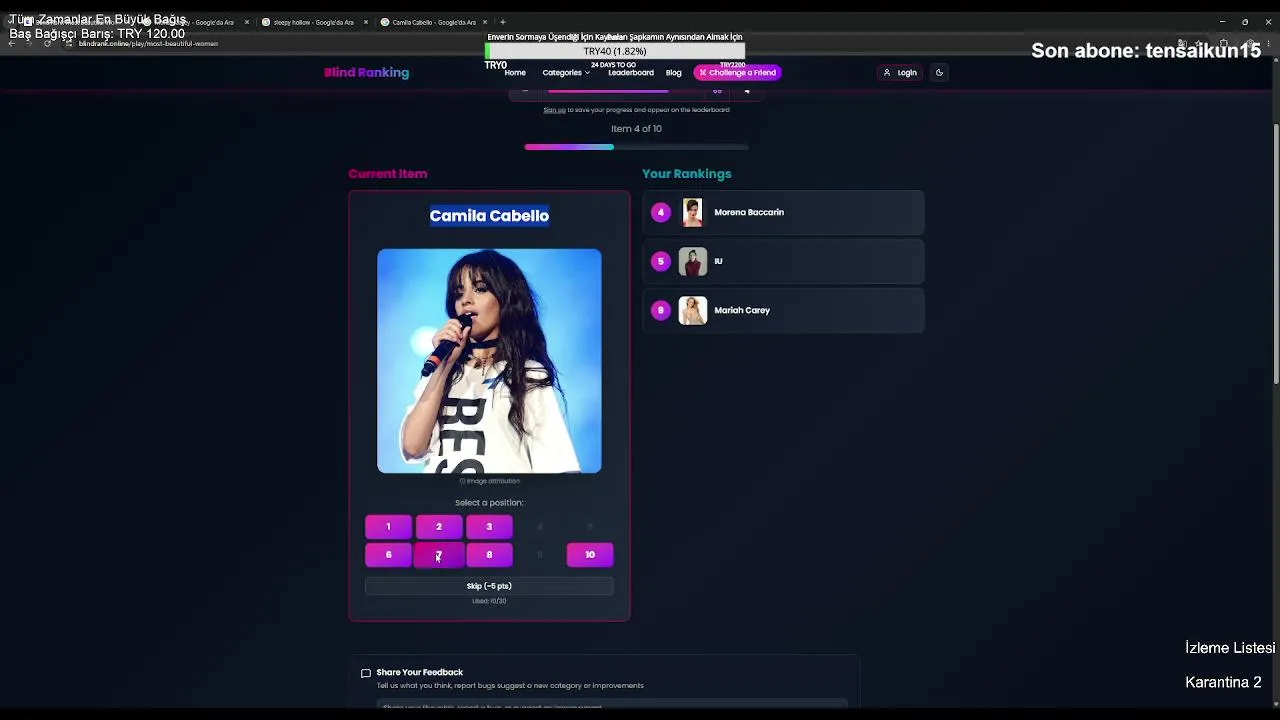Open the Challenge a Friend button
1280x720 pixels.
(x=737, y=72)
